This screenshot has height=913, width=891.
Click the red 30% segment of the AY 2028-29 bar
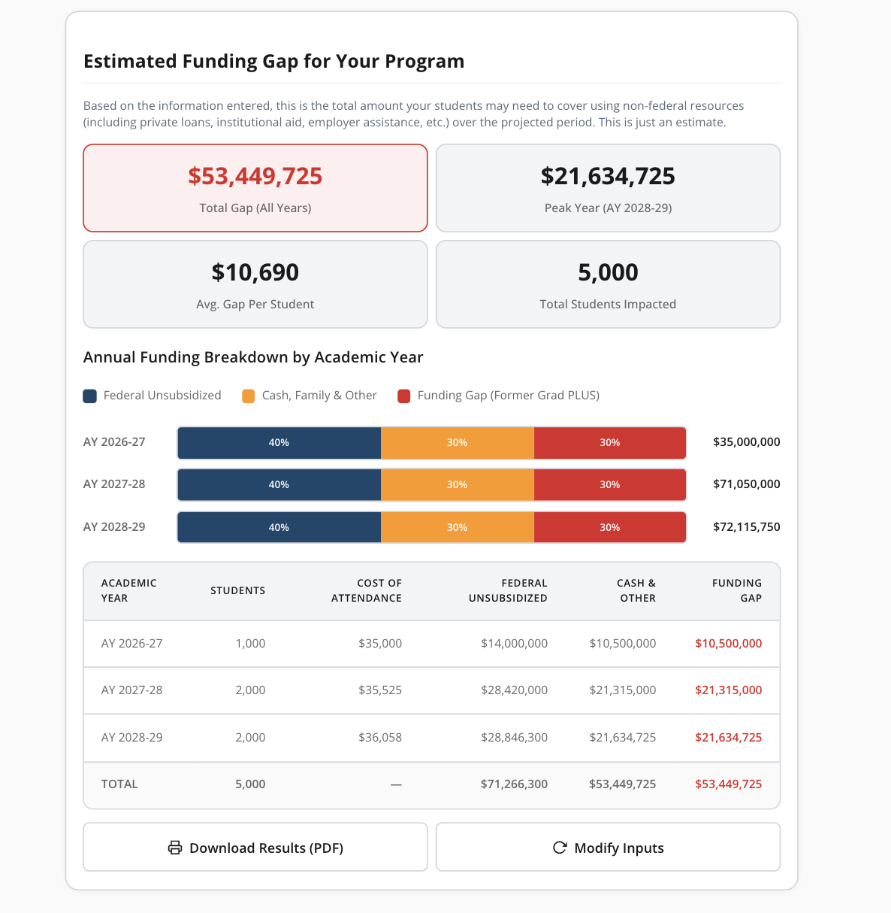tap(609, 527)
